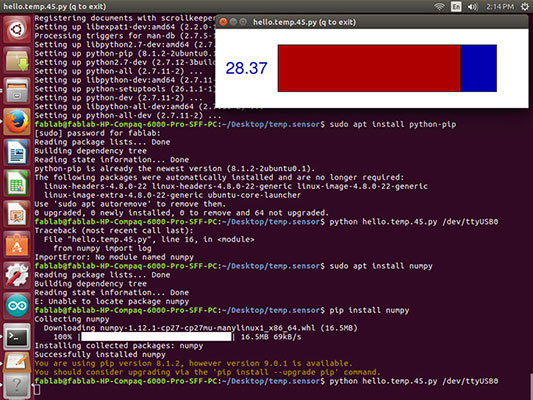
Task: Click the pip upgrade command warning line
Action: [x=207, y=372]
